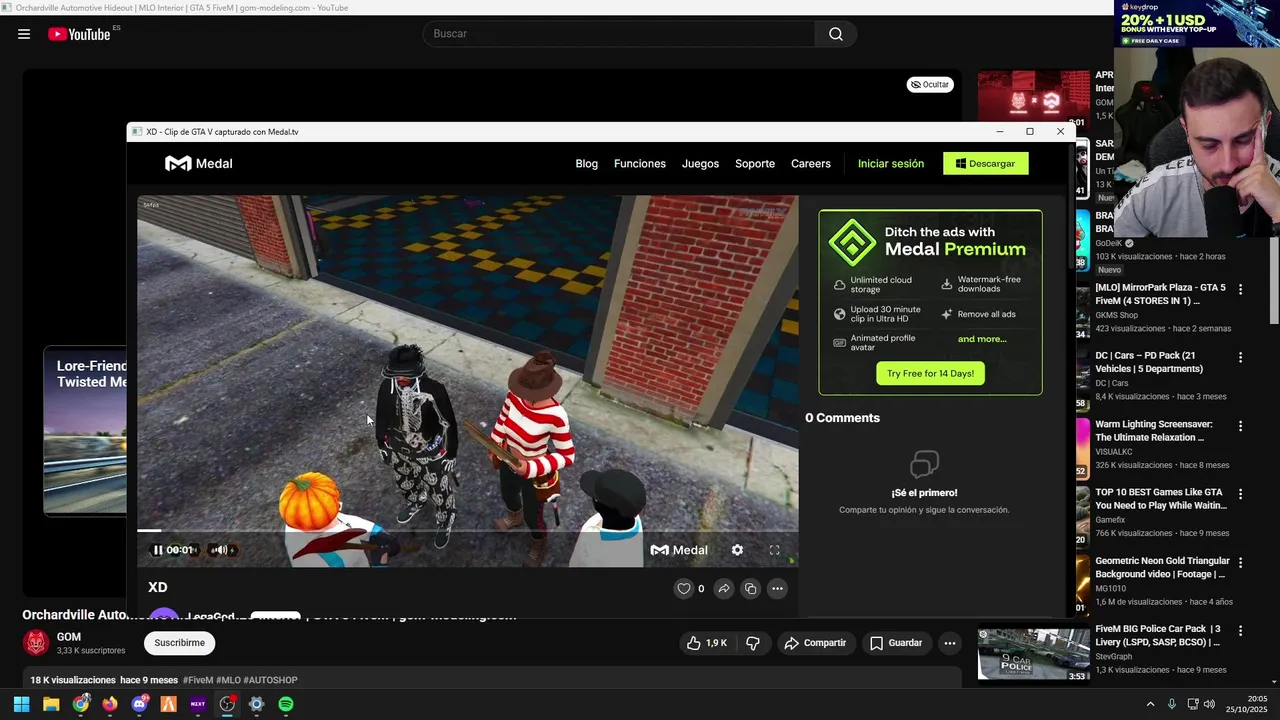Like the XD clip with heart
This screenshot has width=1280, height=720.
tap(684, 589)
